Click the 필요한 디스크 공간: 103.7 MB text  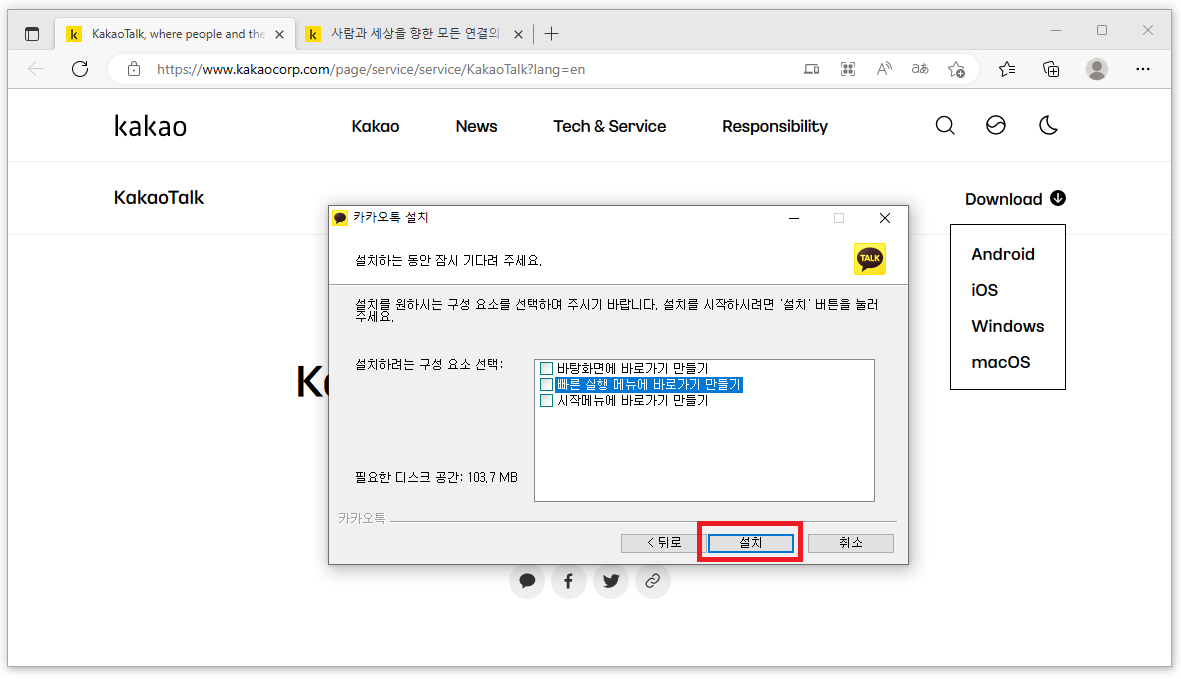coord(436,478)
